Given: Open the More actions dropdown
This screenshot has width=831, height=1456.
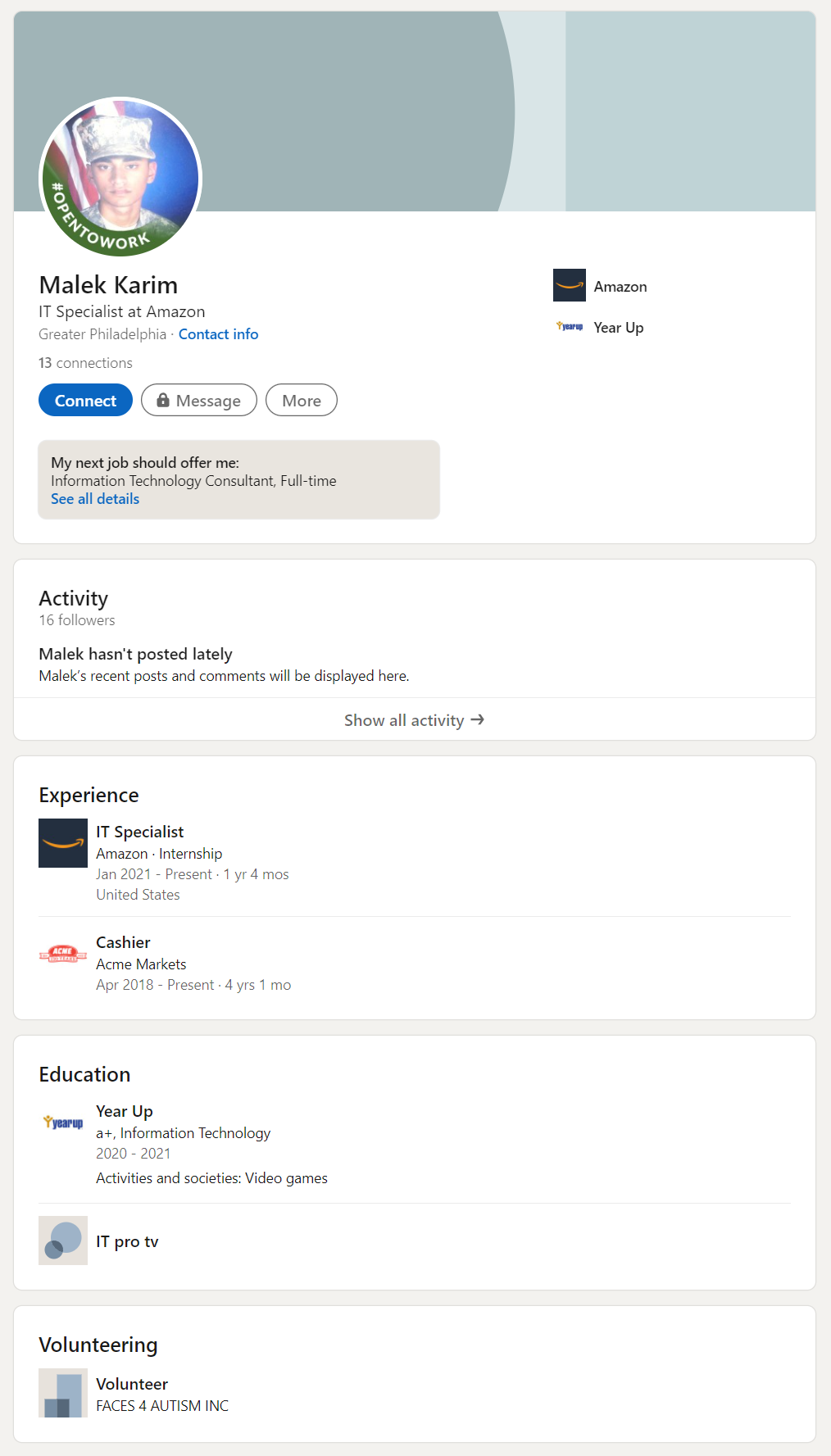Looking at the screenshot, I should tap(302, 401).
